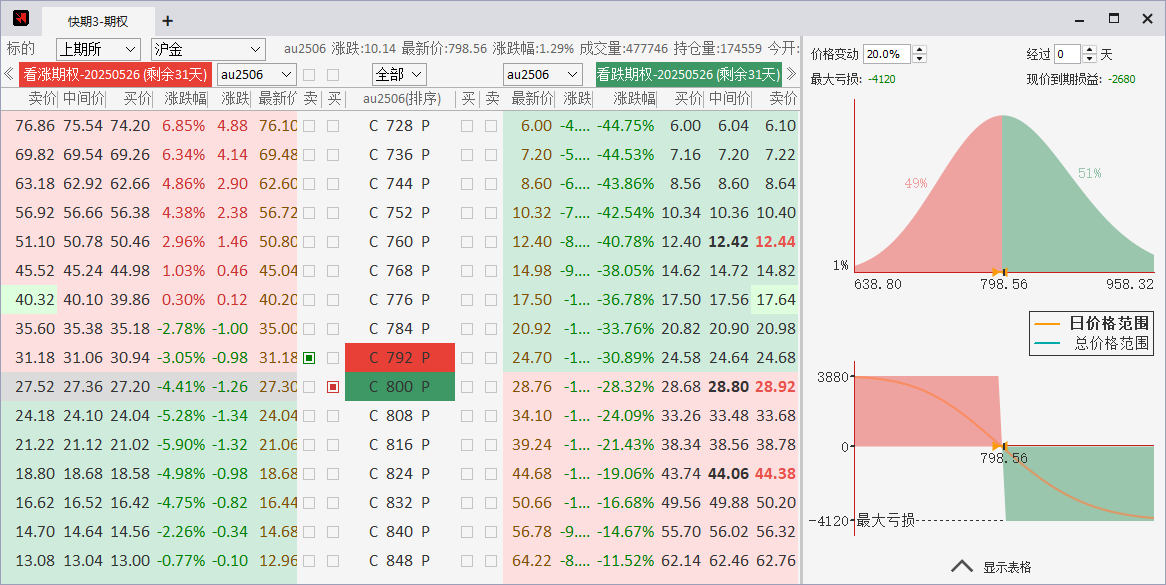Image resolution: width=1166 pixels, height=585 pixels.
Task: Click the red 看涨期权-20250526 button
Action: [x=115, y=74]
